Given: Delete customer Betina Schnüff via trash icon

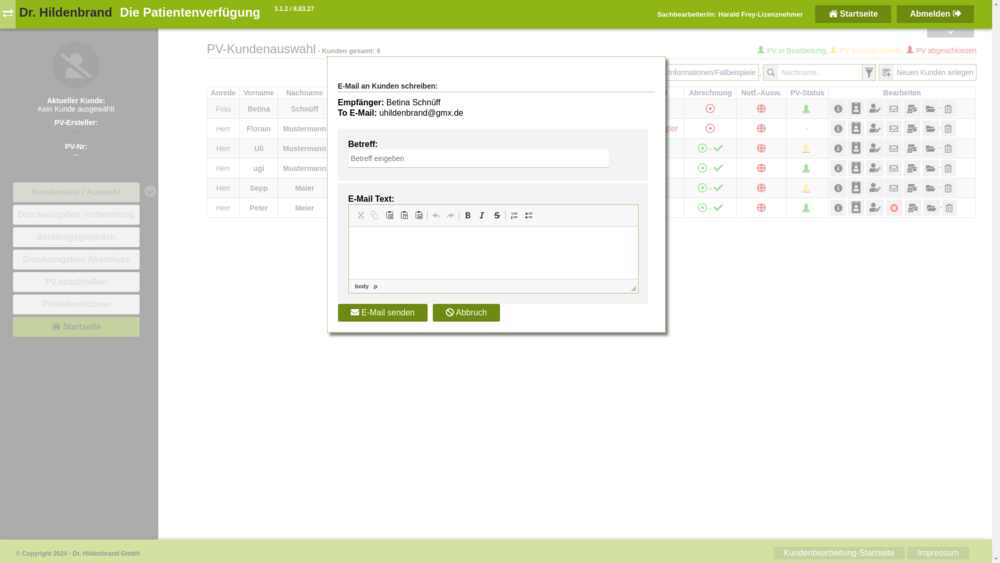Looking at the screenshot, I should [948, 109].
